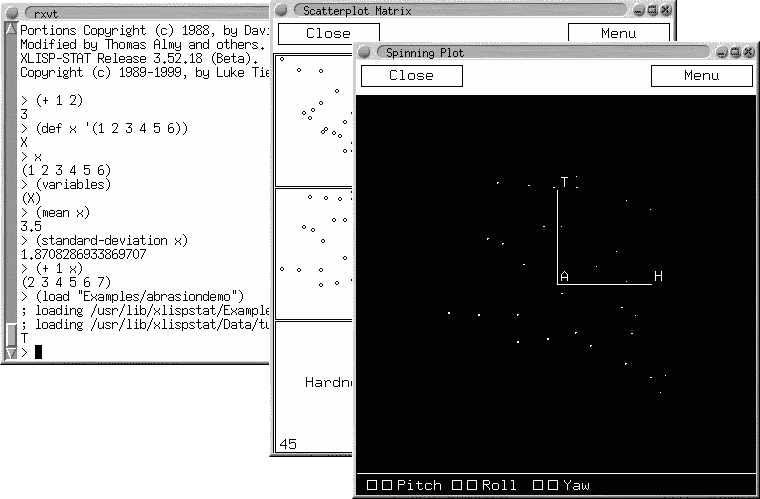760x499 pixels.
Task: Click Close button in Scatterplot Matrix window
Action: point(328,33)
